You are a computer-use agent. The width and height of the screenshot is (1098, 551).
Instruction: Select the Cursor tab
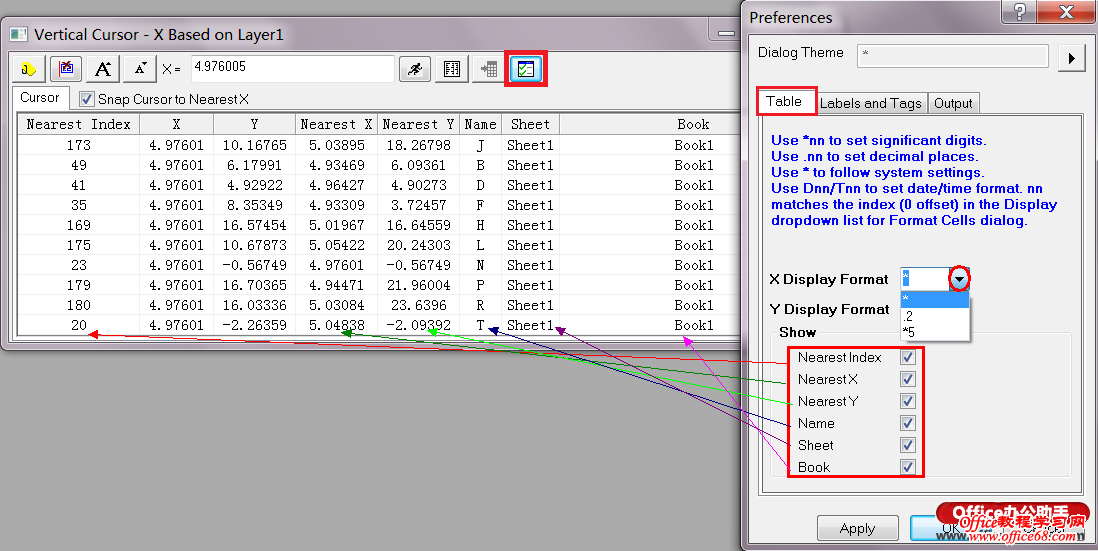pos(40,98)
